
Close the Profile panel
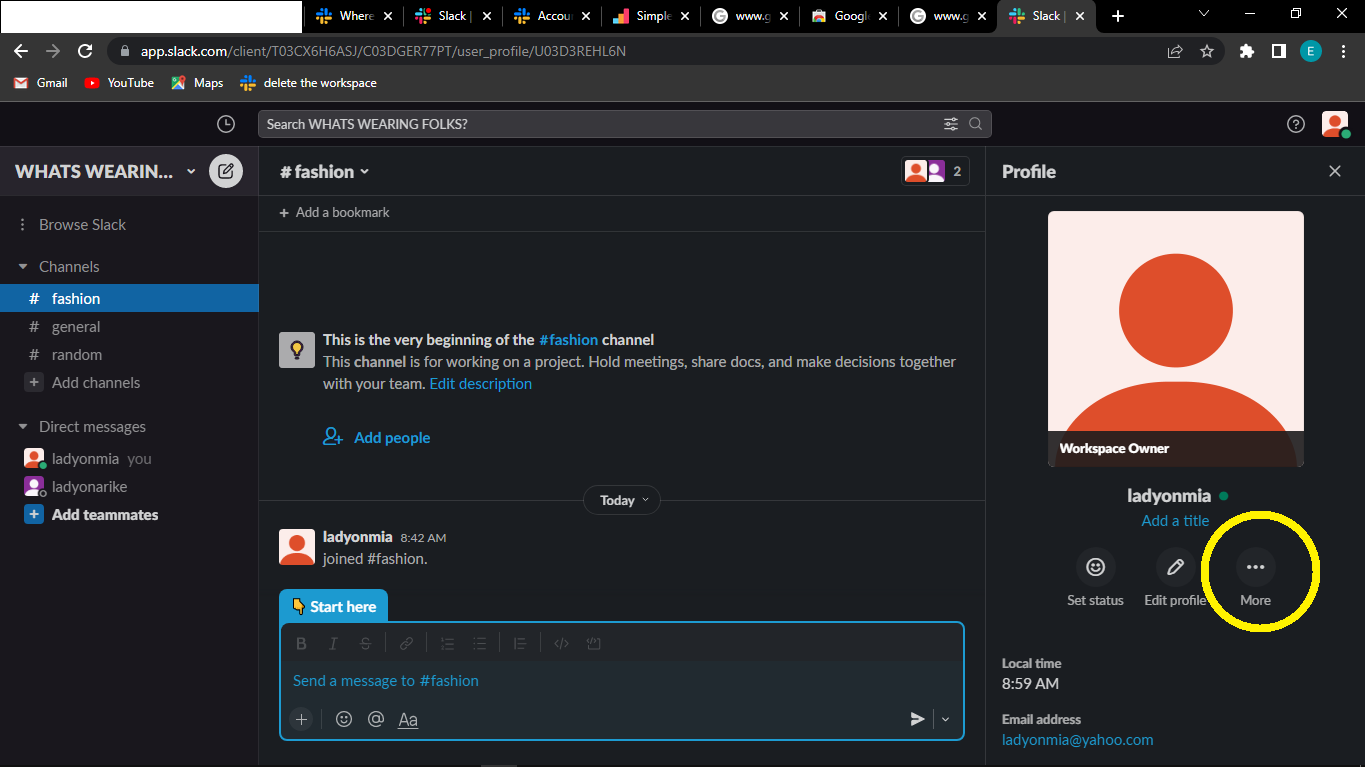[1335, 171]
